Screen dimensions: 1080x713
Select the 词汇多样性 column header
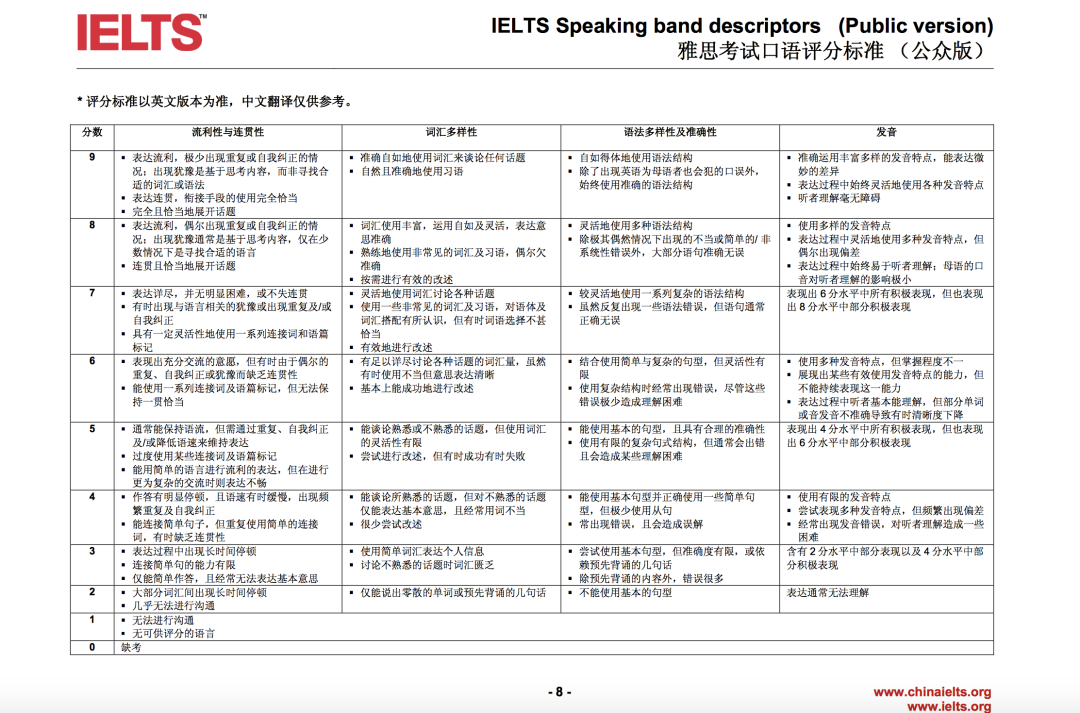[451, 132]
